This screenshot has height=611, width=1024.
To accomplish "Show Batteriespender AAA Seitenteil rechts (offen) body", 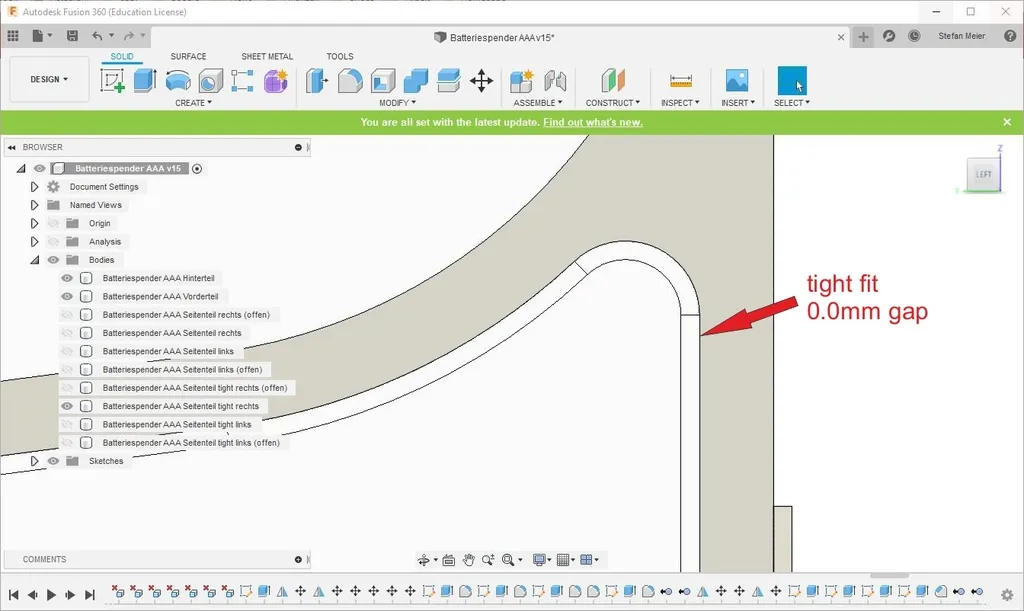I will [x=67, y=315].
